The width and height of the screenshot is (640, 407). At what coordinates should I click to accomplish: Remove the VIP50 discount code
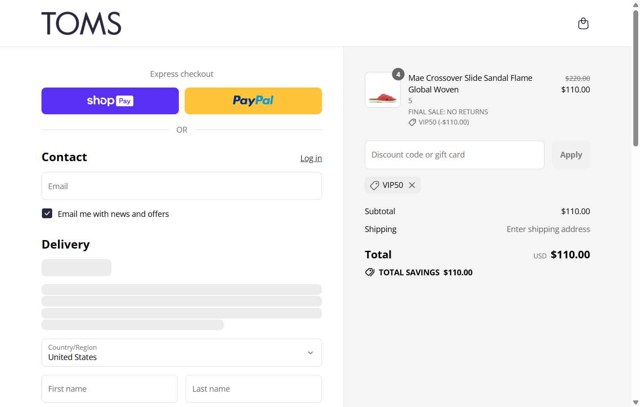[x=412, y=185]
